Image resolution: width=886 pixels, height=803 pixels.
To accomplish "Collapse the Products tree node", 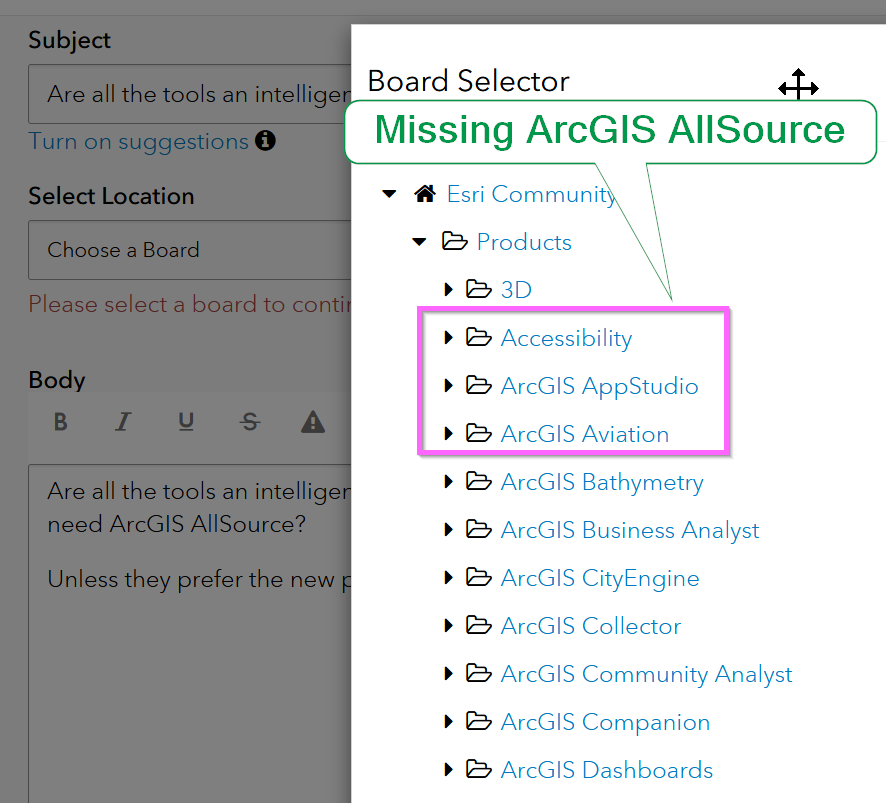I will point(418,241).
